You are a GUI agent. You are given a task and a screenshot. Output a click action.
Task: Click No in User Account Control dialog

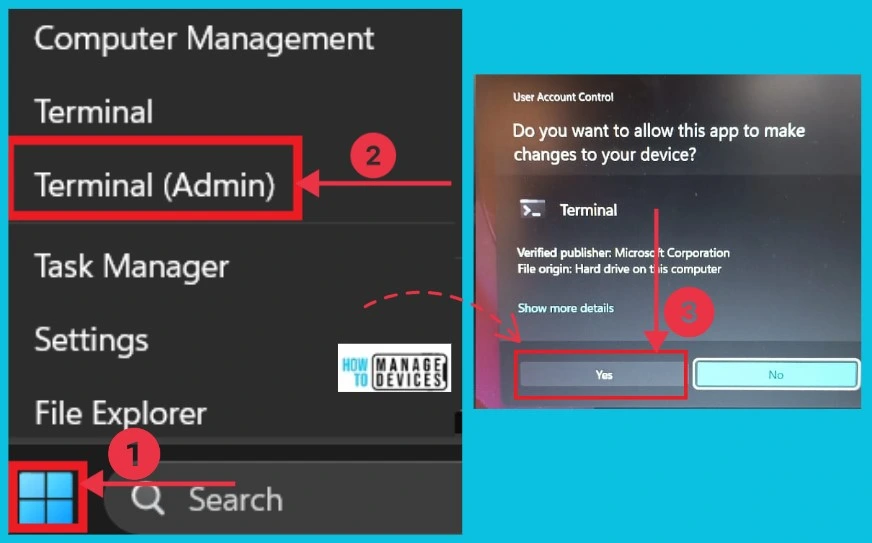(776, 374)
